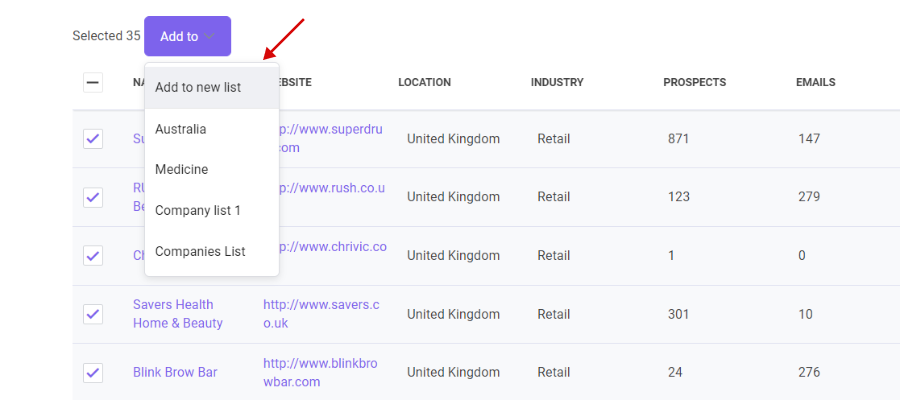Uncheck the Blink Brow Bar checkbox
The height and width of the screenshot is (400, 900).
[92, 372]
